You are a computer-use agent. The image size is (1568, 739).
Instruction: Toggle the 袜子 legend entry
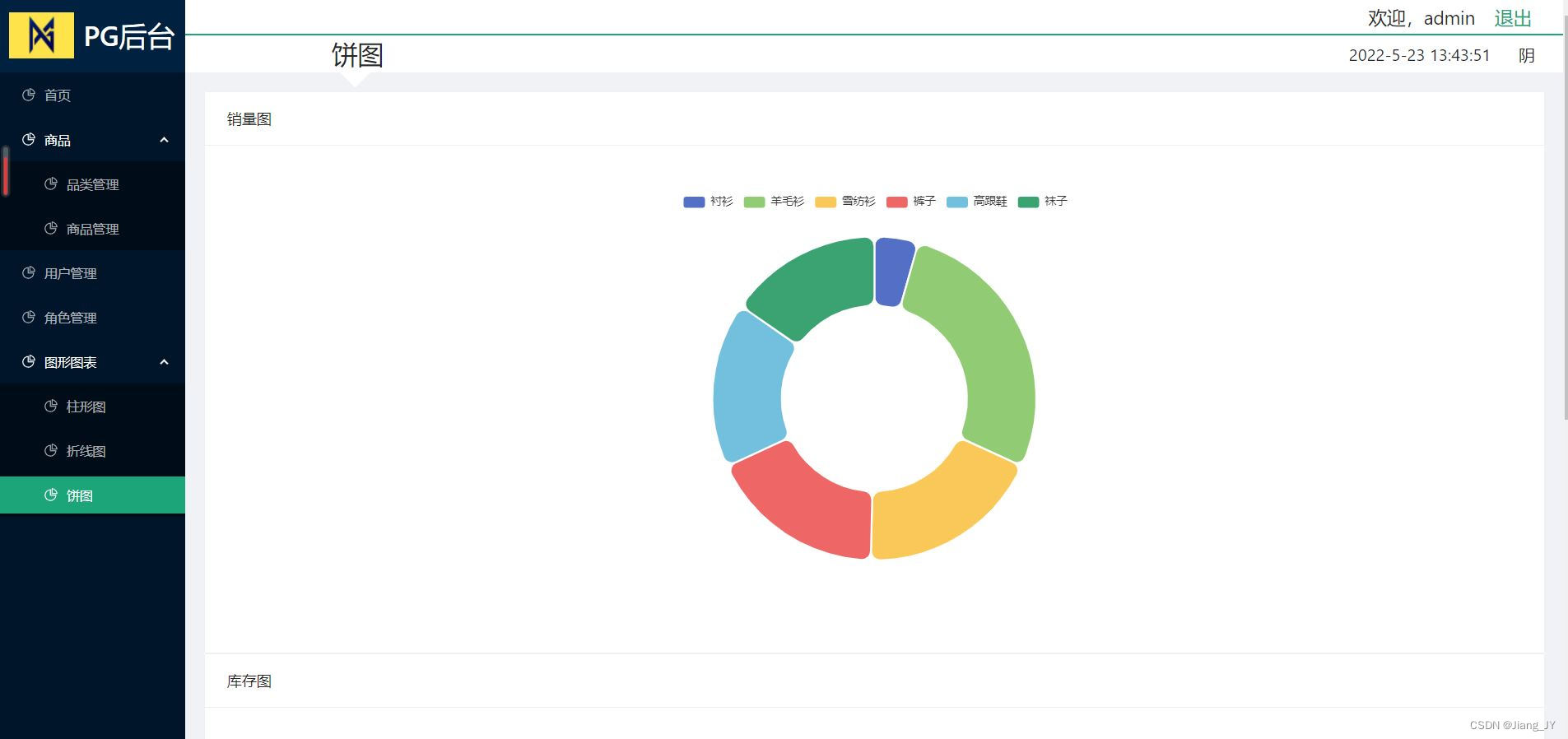pos(1043,202)
